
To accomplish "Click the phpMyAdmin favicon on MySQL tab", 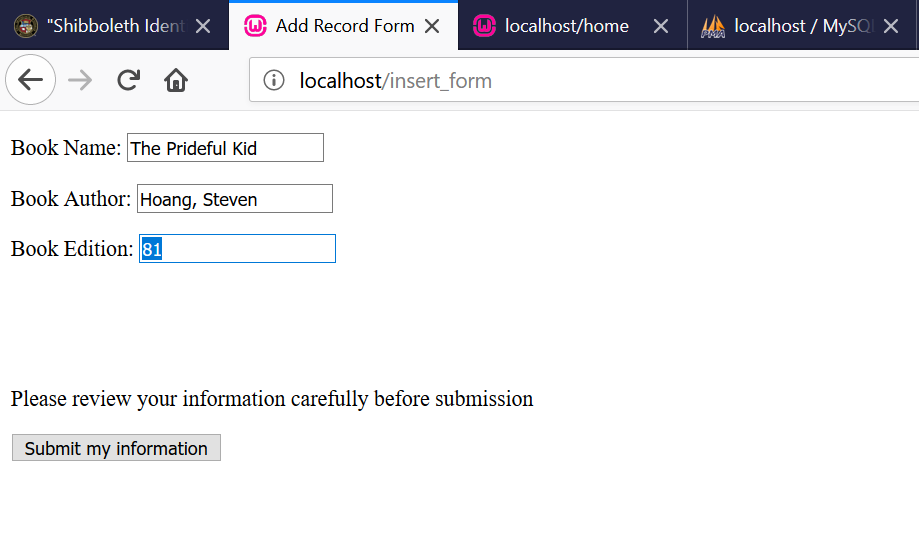I will click(713, 26).
